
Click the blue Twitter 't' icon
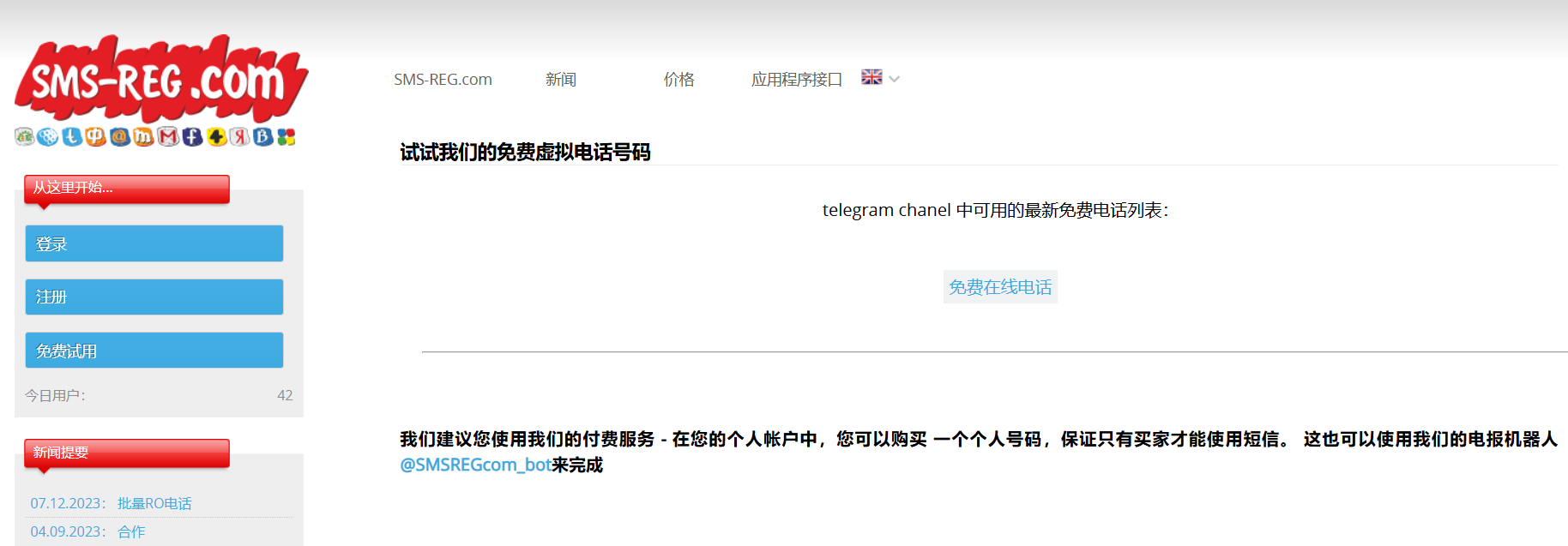tap(72, 136)
